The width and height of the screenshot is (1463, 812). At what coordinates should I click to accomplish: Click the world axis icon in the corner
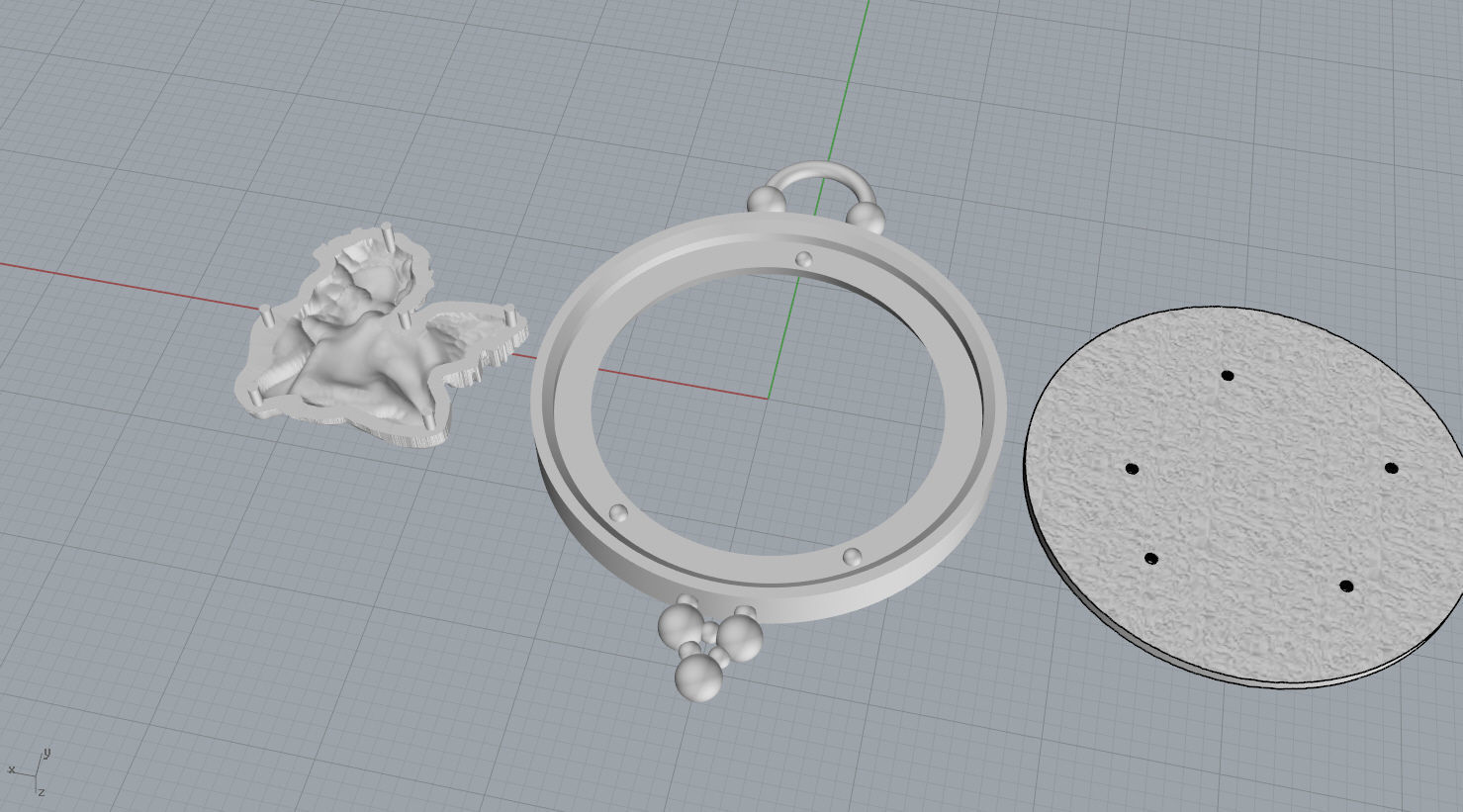[30, 771]
